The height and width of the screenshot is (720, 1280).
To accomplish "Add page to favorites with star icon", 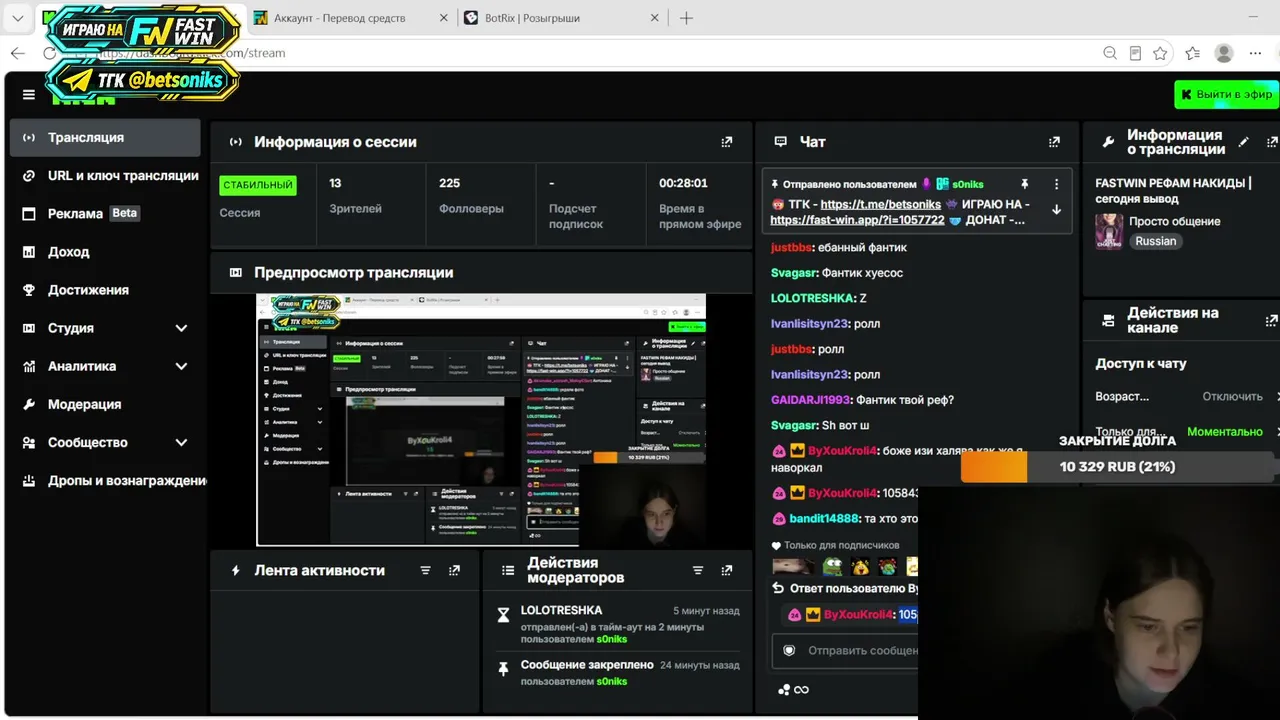I will [1160, 53].
